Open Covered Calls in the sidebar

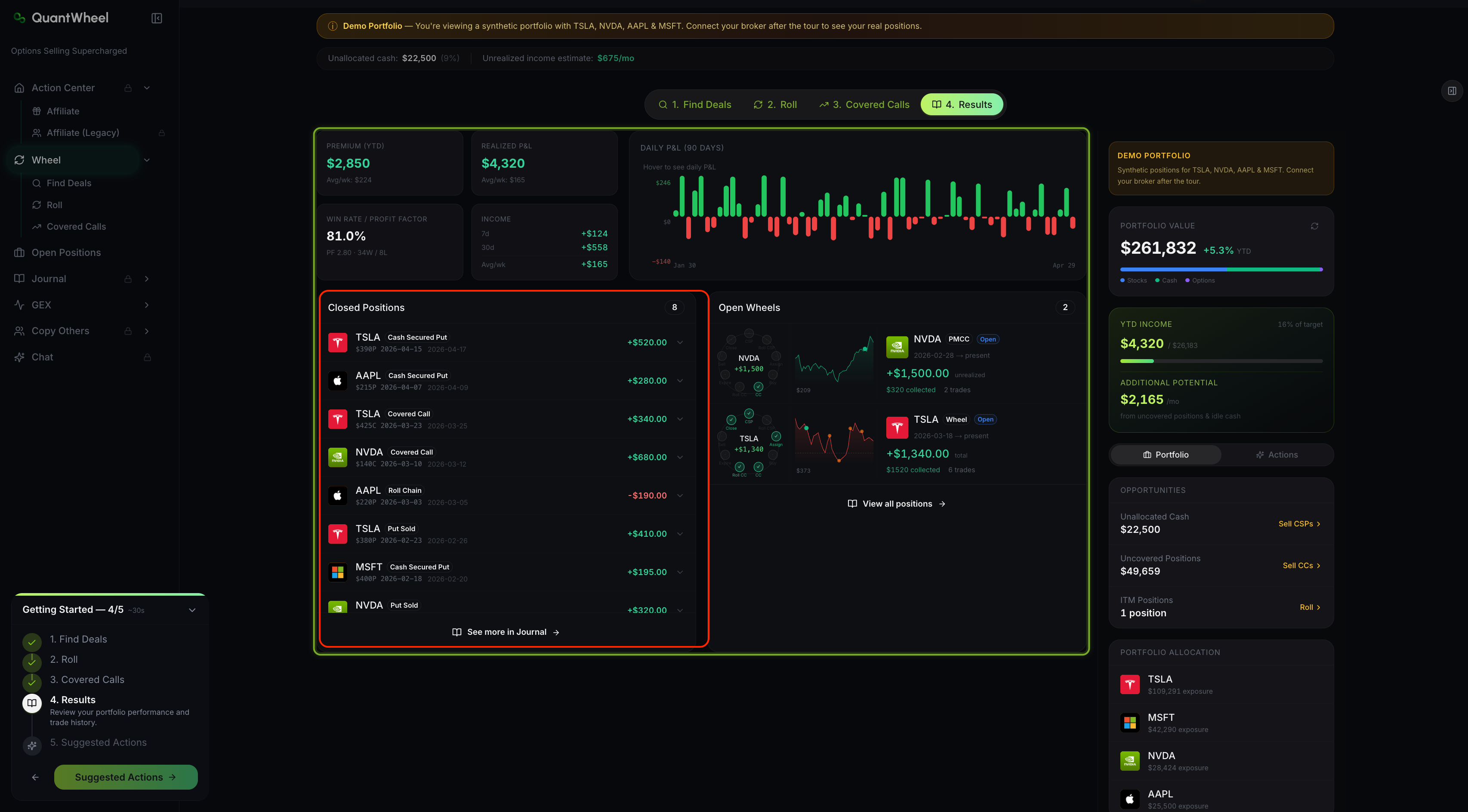point(76,227)
